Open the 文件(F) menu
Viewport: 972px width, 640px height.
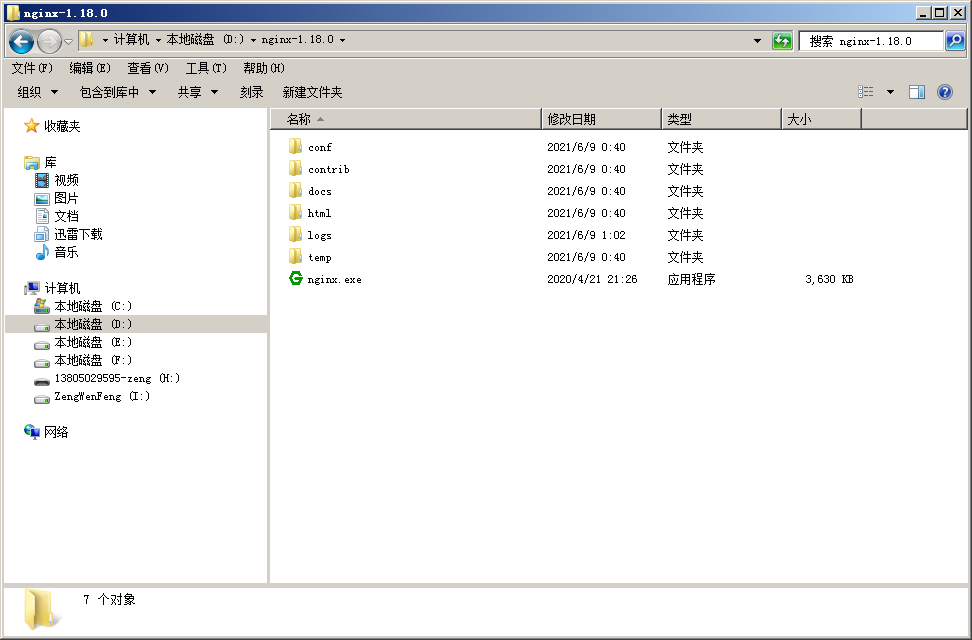coord(32,68)
